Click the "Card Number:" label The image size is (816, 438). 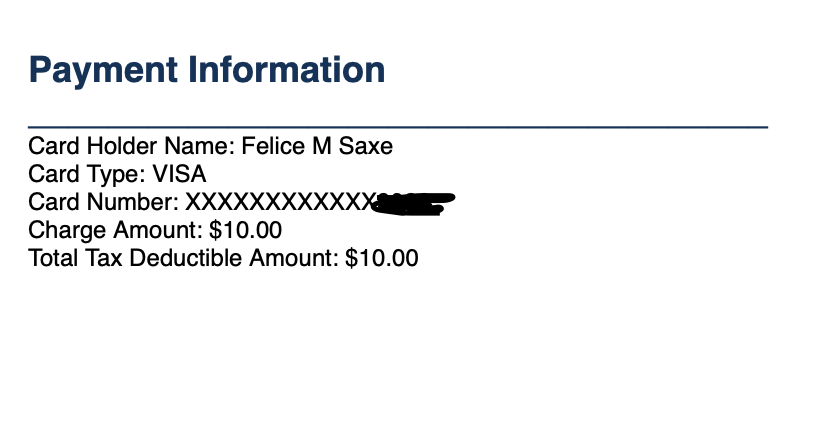click(104, 203)
